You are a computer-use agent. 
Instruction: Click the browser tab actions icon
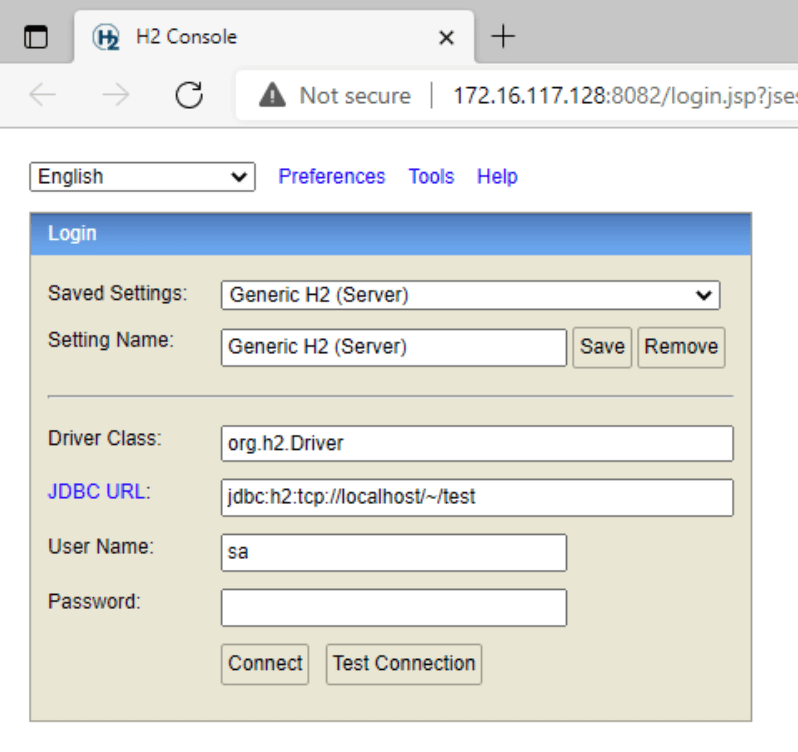36,37
